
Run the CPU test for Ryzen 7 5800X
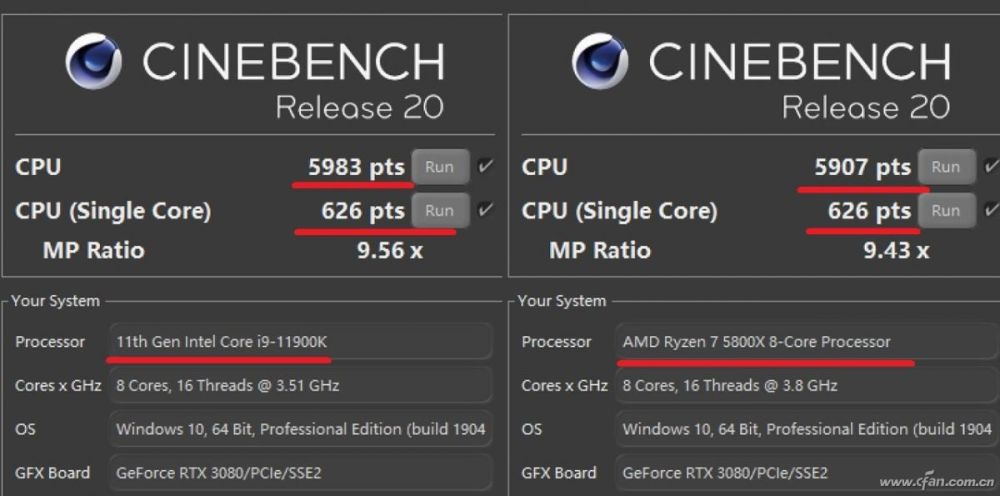(946, 167)
